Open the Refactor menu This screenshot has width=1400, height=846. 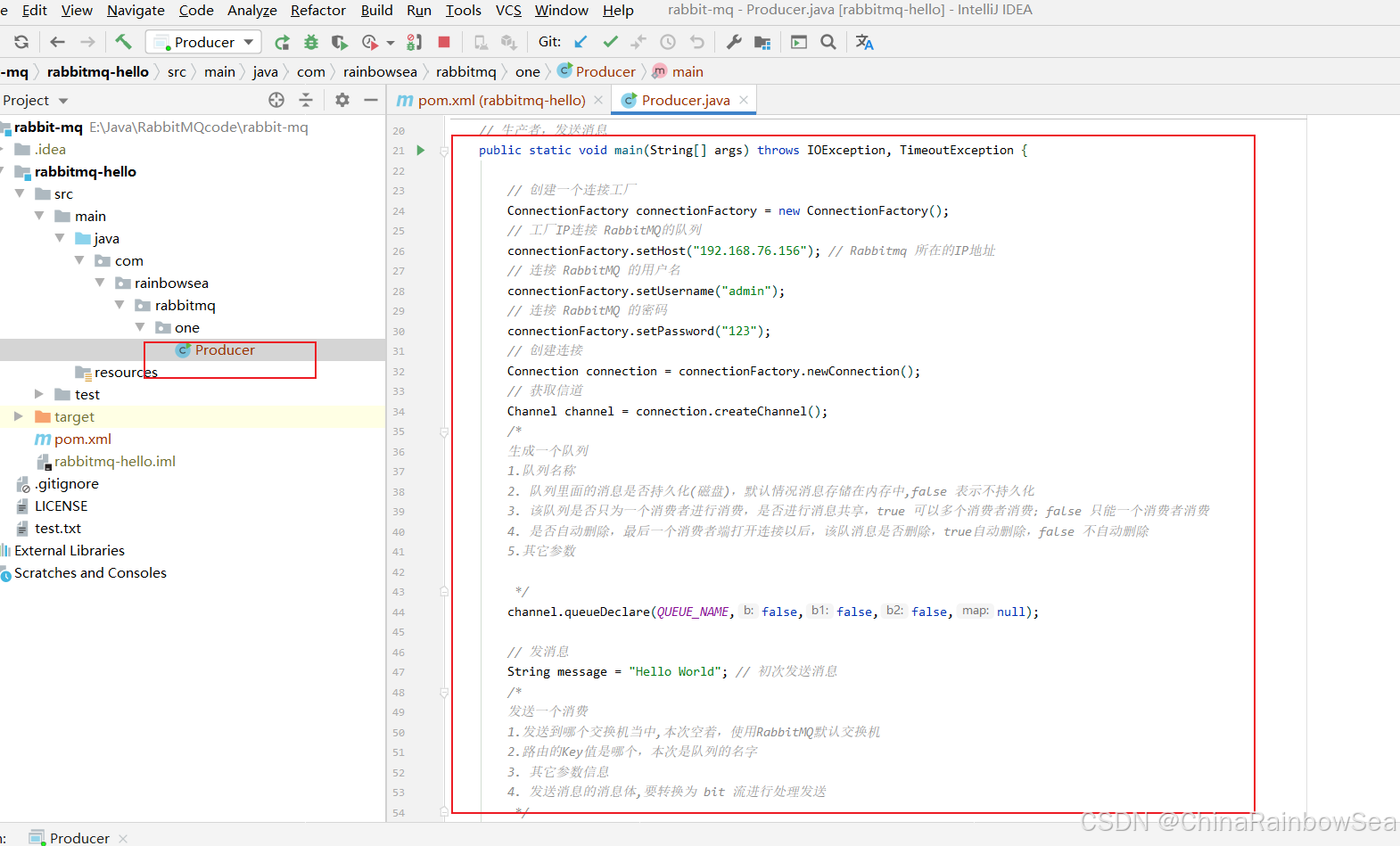click(317, 10)
